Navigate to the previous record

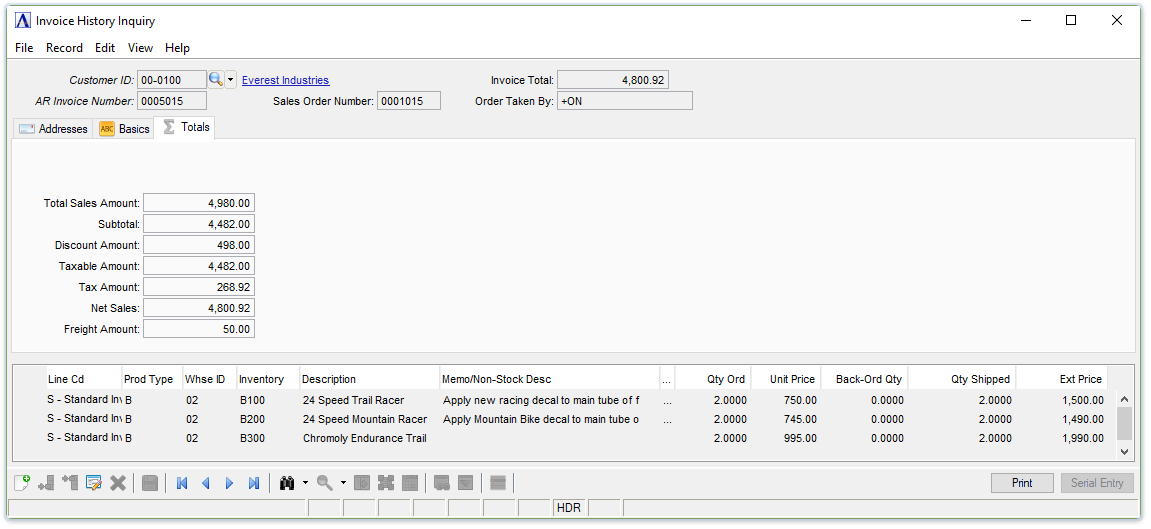coord(206,483)
